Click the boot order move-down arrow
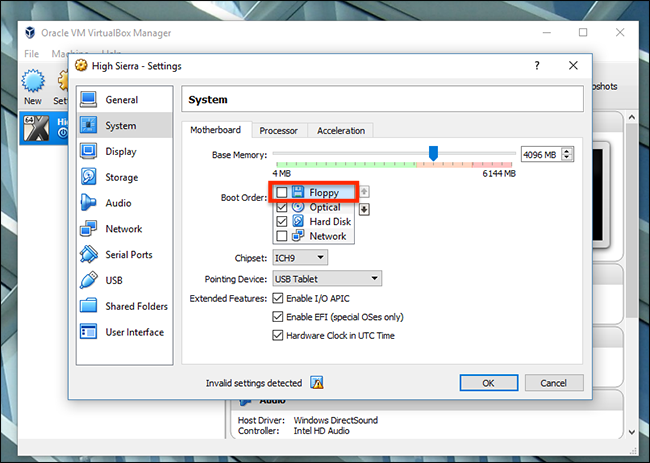Viewport: 650px width, 463px height. point(364,209)
